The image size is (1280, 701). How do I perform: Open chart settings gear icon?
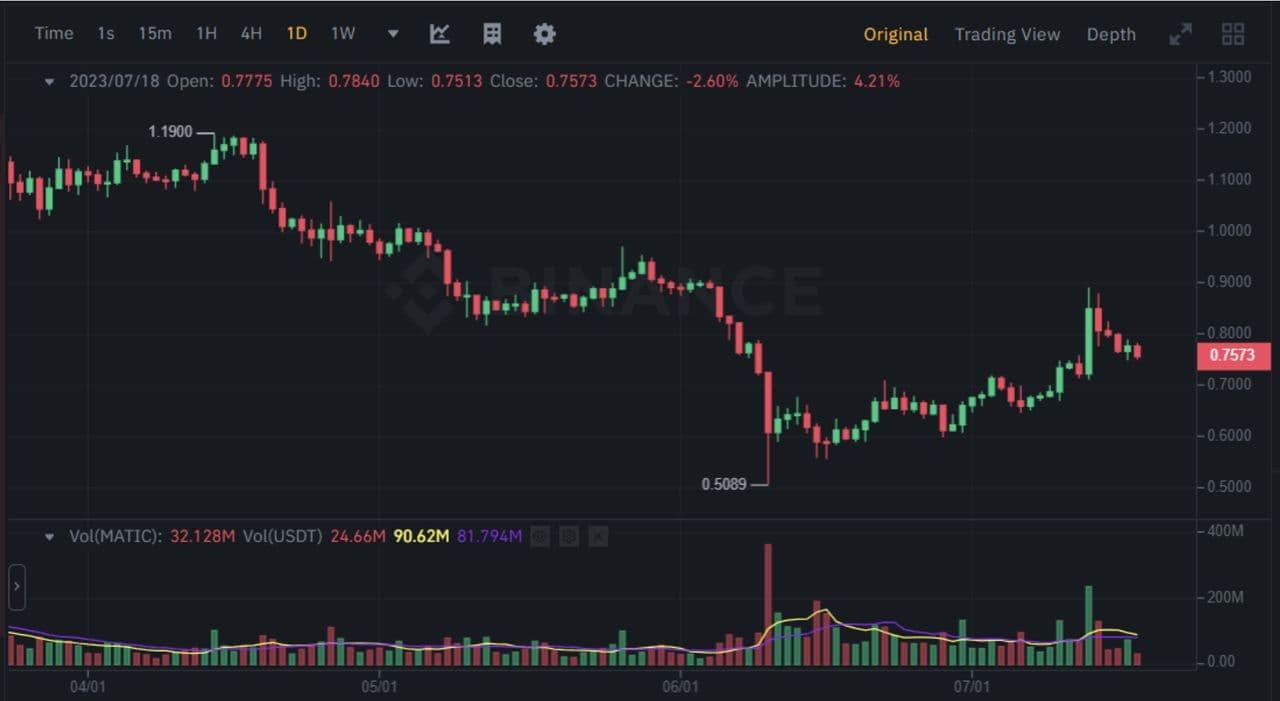(544, 34)
